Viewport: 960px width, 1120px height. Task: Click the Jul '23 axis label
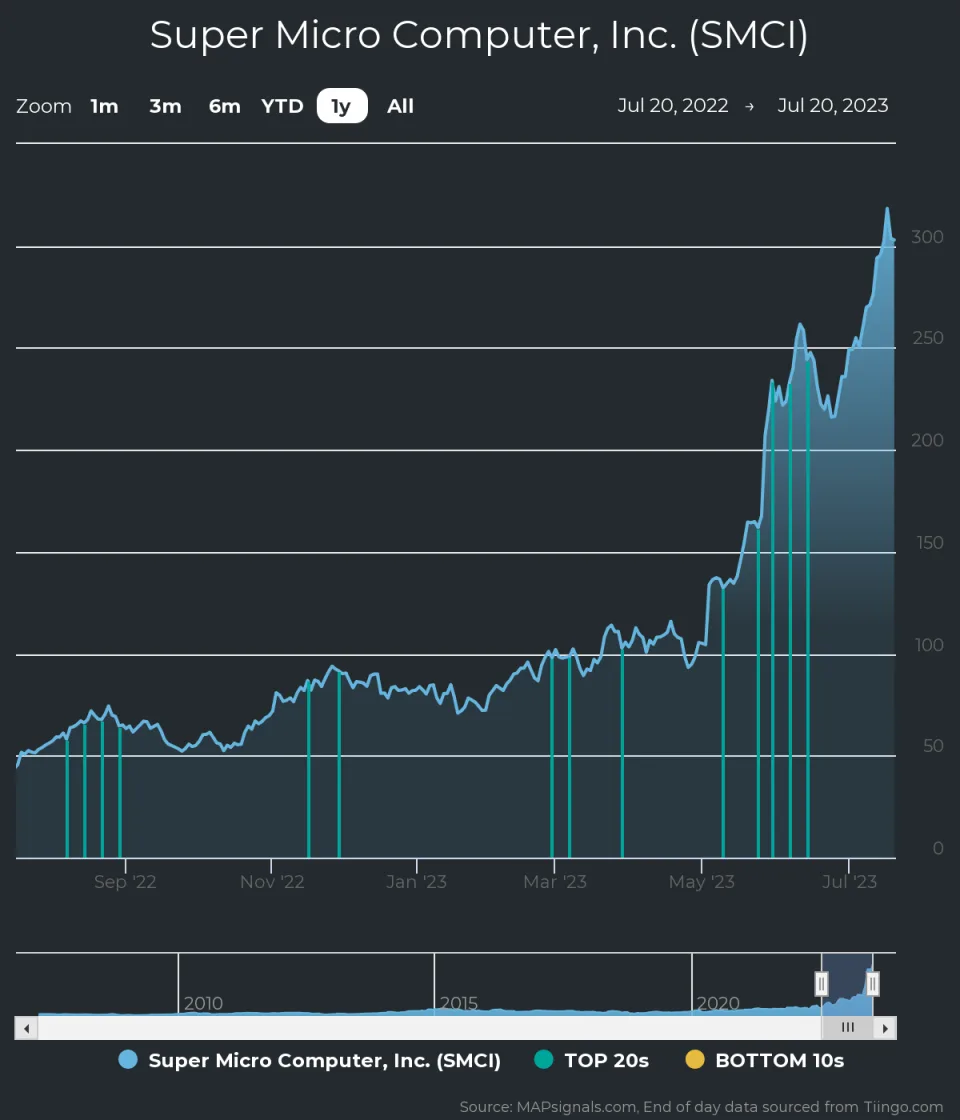coord(849,882)
